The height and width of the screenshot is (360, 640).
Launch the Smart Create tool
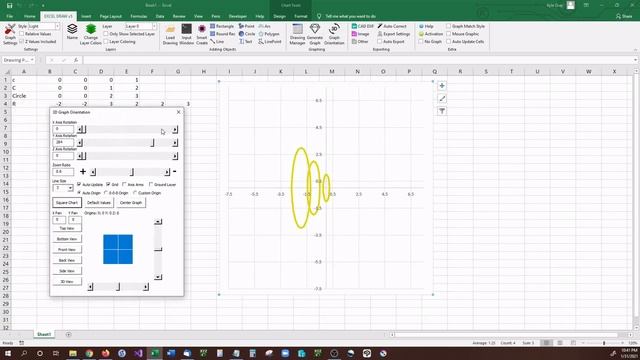tap(202, 34)
